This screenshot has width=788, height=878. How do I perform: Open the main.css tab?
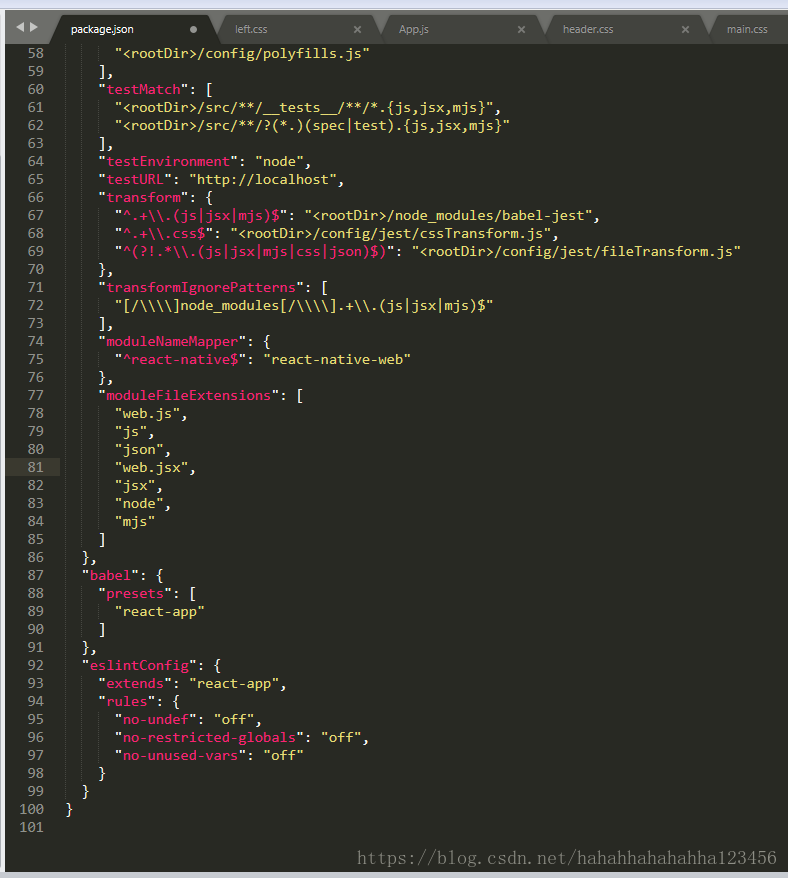[x=747, y=29]
